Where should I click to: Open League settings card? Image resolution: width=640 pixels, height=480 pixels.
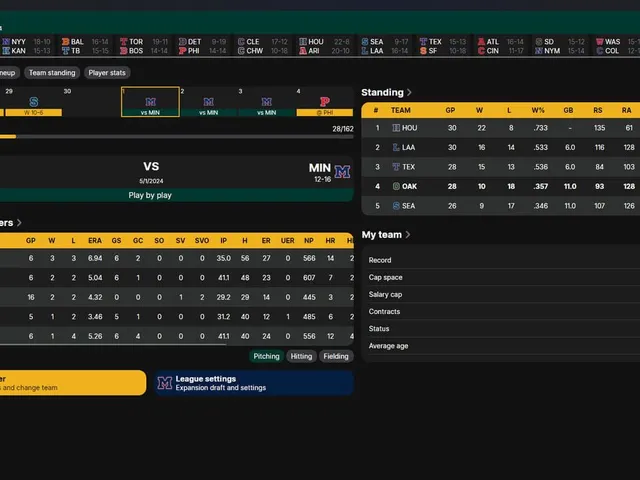pyautogui.click(x=254, y=383)
